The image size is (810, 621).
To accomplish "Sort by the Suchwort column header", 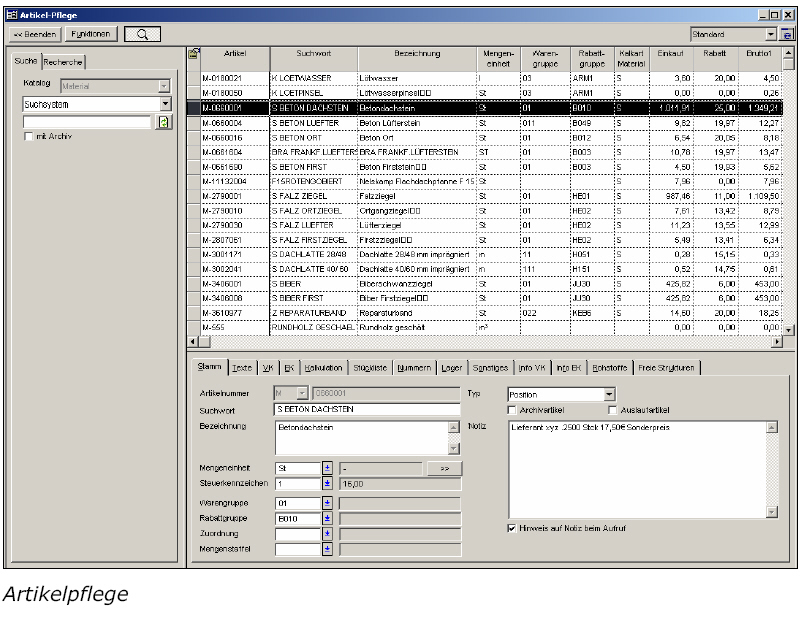I will tap(314, 59).
